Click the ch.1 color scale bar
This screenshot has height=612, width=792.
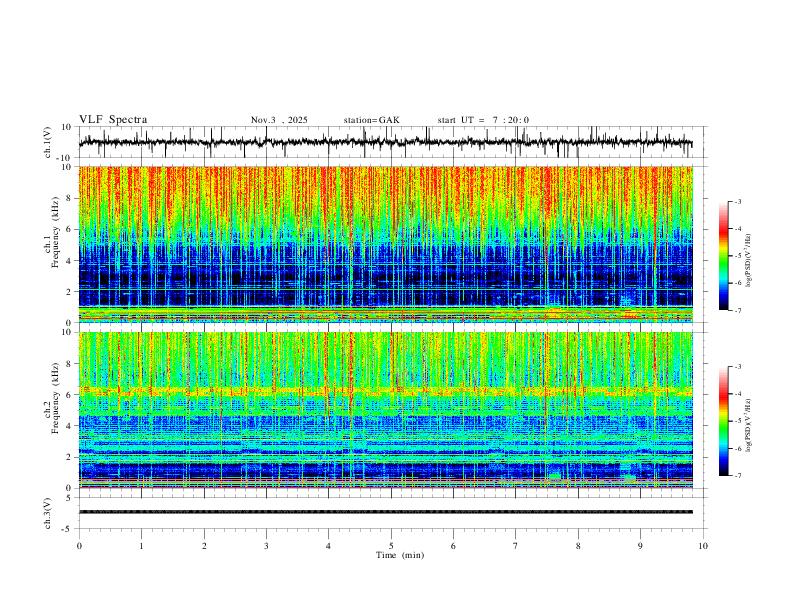(723, 255)
